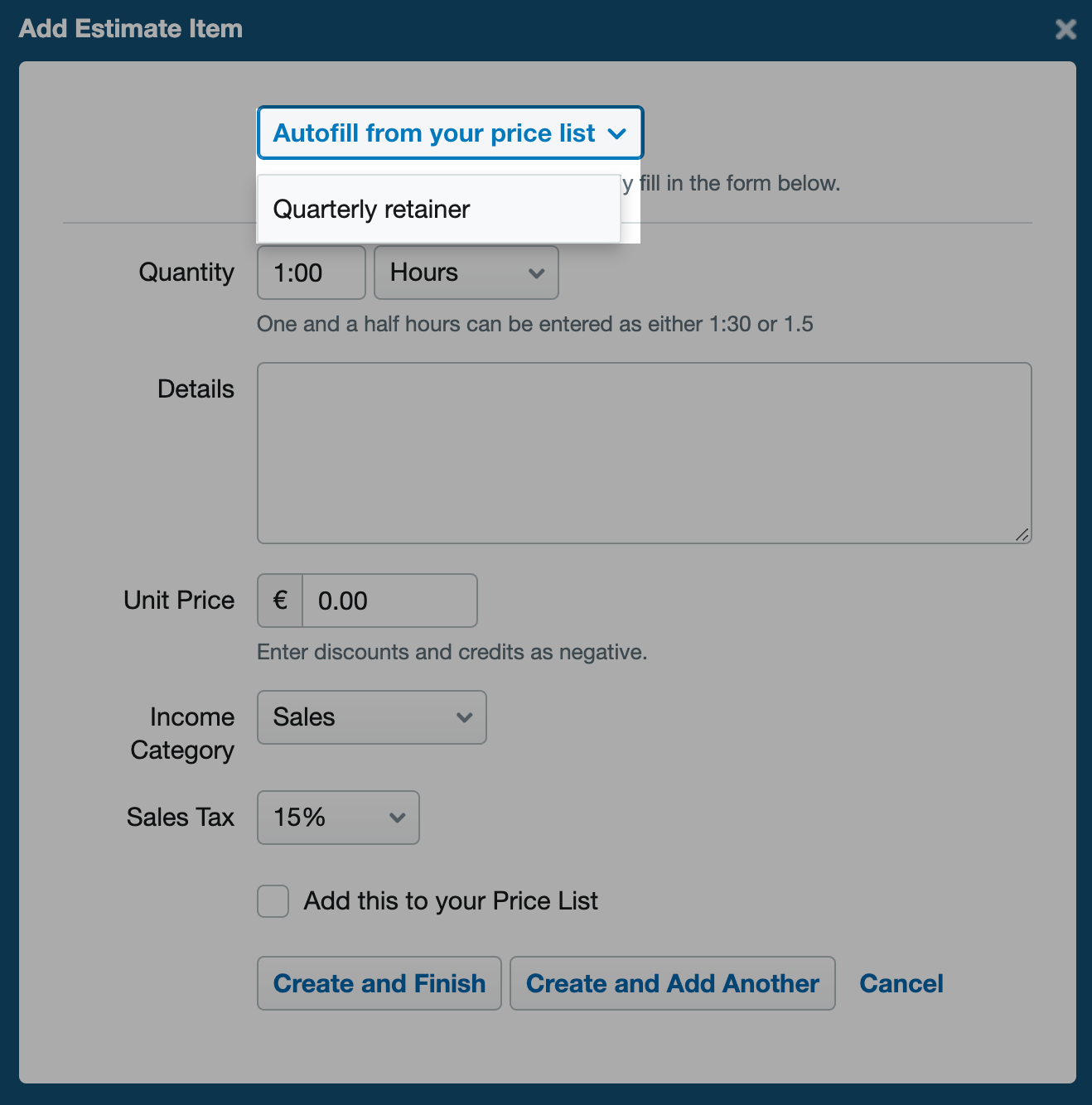Open the Income Category Sales dropdown
Viewport: 1092px width, 1105px height.
tap(372, 717)
